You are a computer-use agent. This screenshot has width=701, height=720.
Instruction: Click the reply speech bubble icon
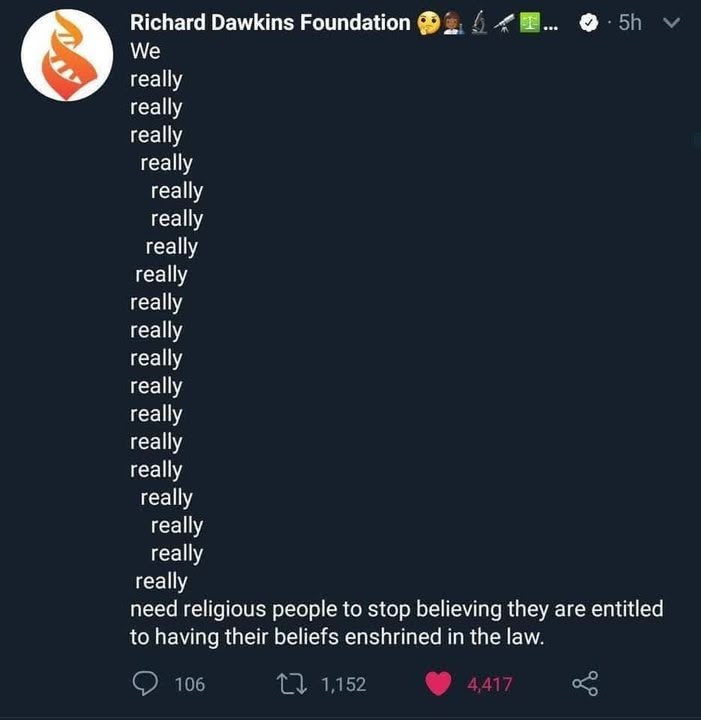click(147, 683)
